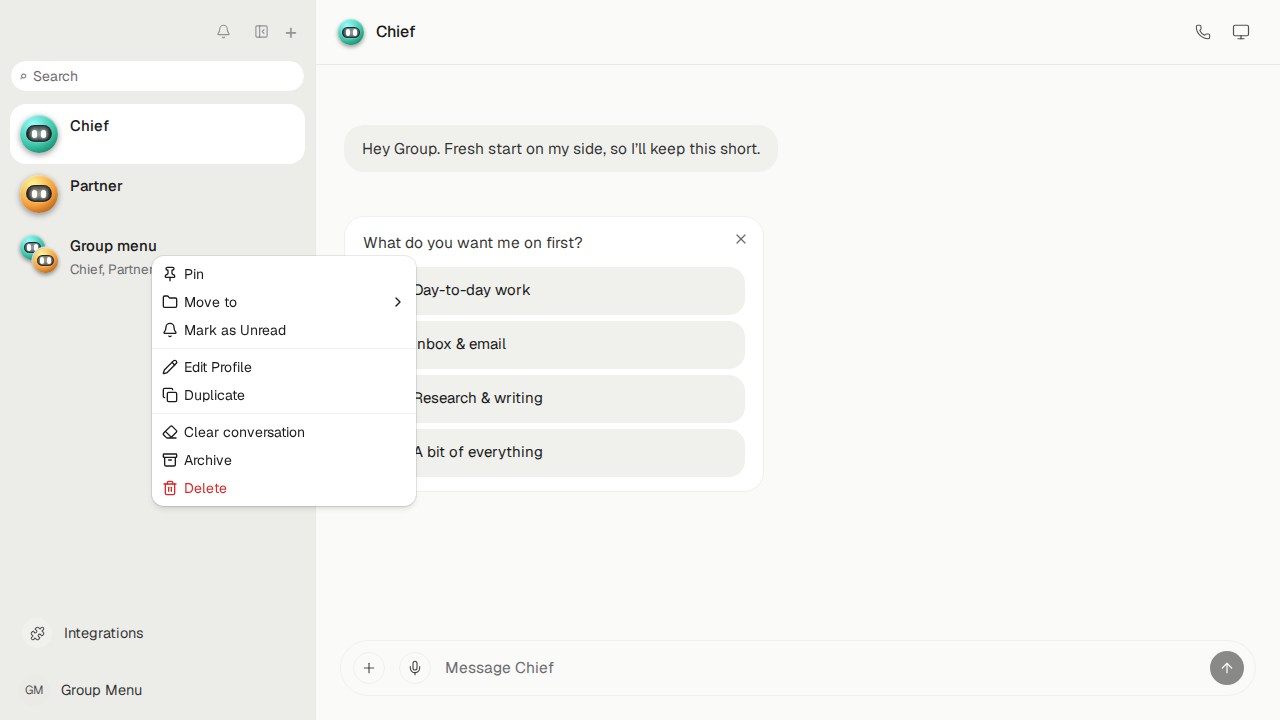
Task: Click the microphone icon in message bar
Action: click(x=415, y=668)
